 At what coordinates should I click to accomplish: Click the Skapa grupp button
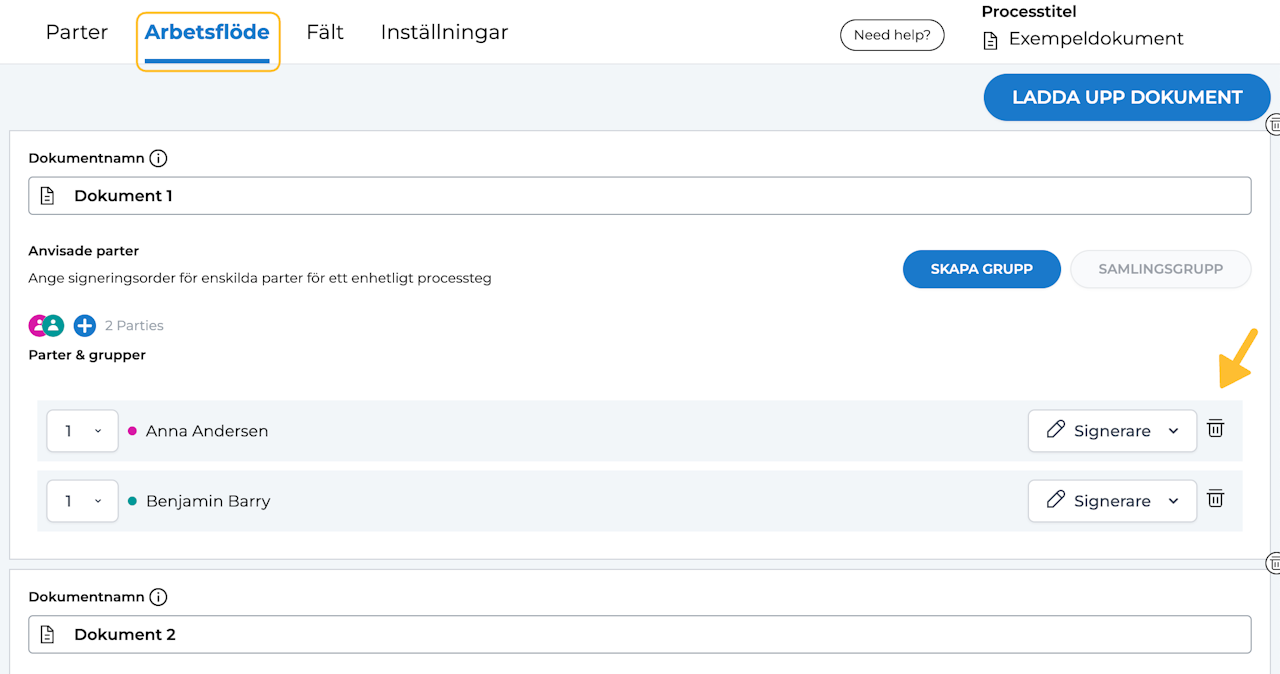click(981, 269)
